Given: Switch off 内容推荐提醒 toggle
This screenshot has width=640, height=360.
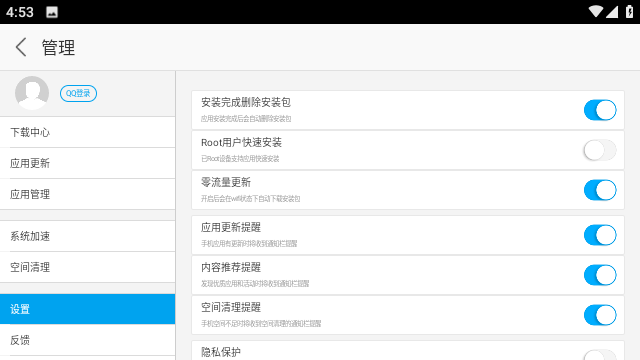Looking at the screenshot, I should [x=600, y=275].
